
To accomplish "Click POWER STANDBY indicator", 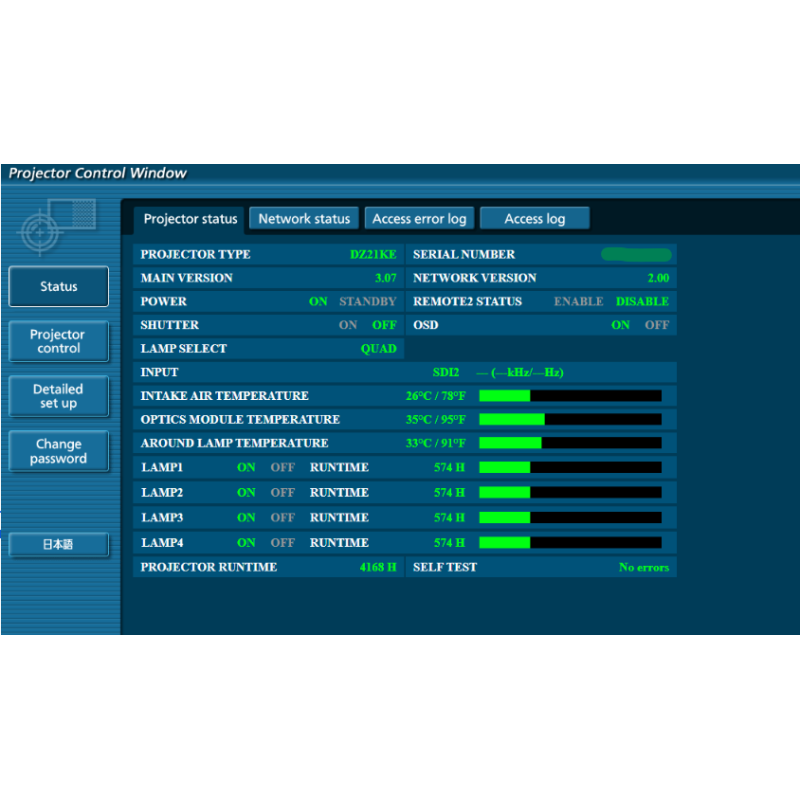I will click(x=368, y=302).
